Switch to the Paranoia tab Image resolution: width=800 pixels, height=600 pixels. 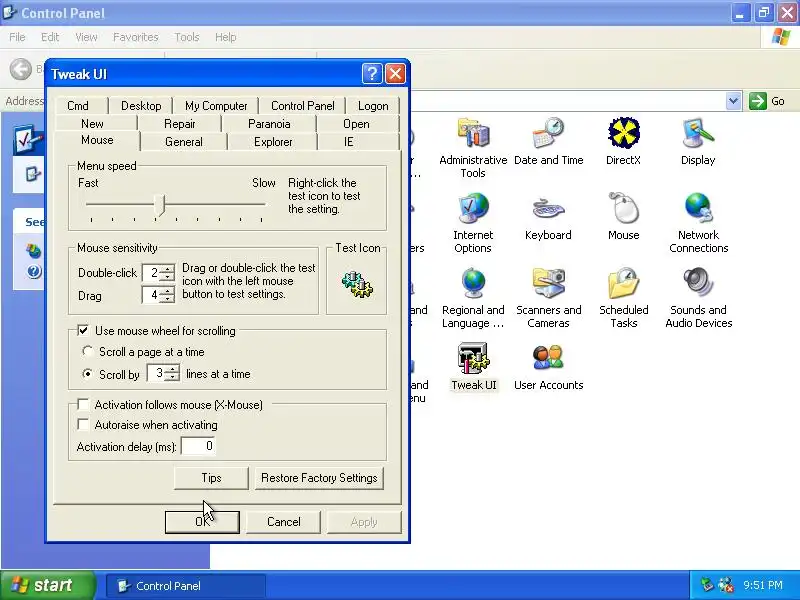coord(269,123)
